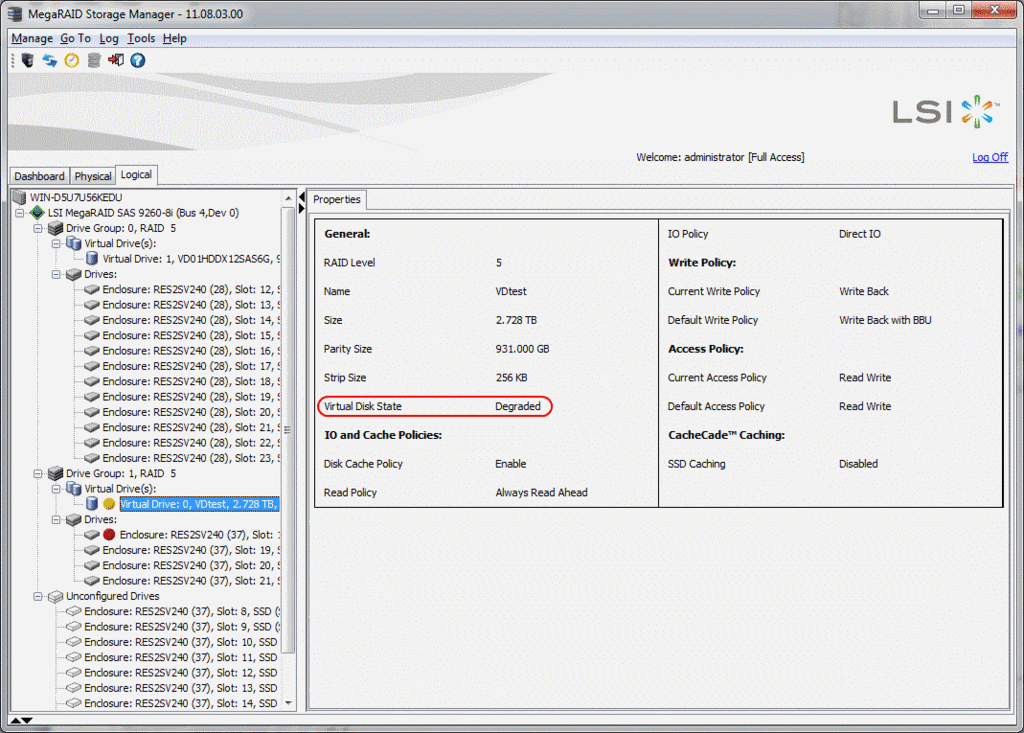Click the cylinder icon of Virtual Drive 1 VD01HDDX12SAS6G
The height and width of the screenshot is (733, 1024).
tap(92, 259)
